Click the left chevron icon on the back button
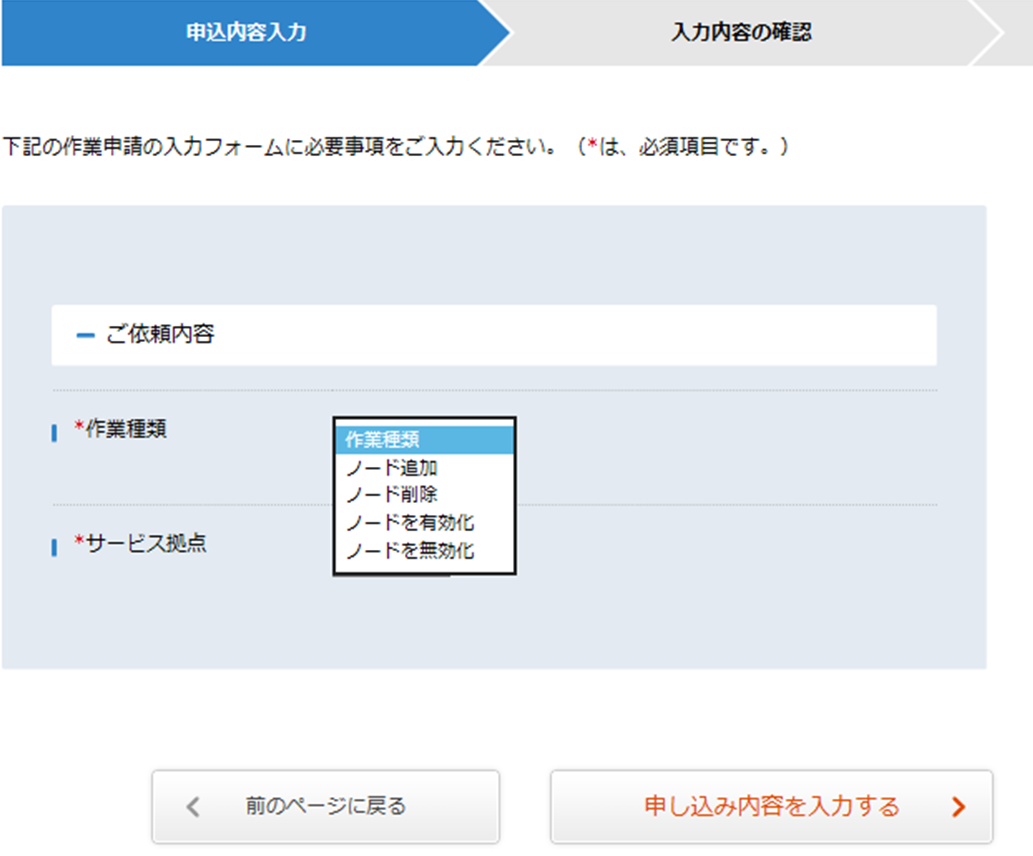 click(x=193, y=807)
